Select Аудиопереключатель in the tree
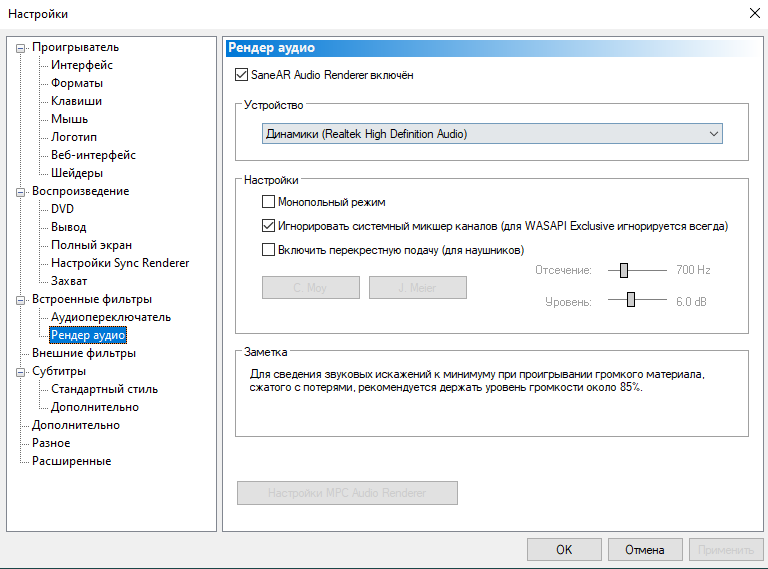This screenshot has width=768, height=569. (x=111, y=317)
